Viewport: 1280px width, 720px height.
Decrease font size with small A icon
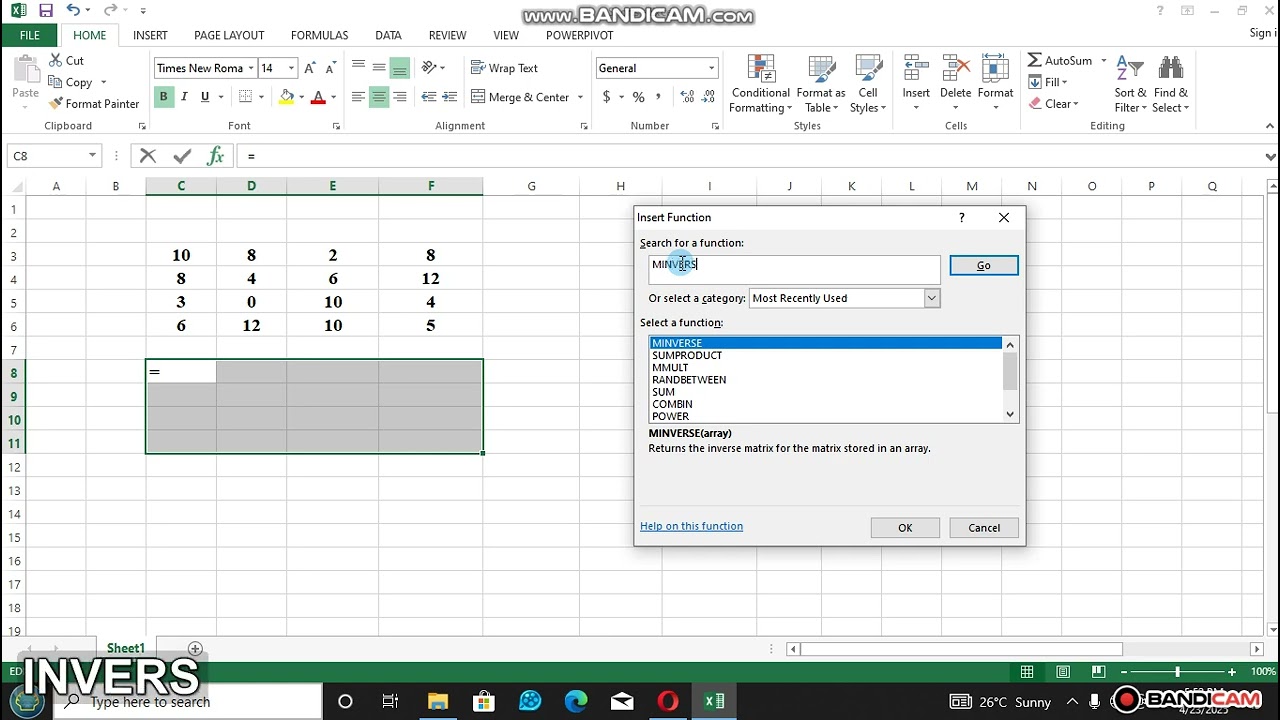tap(331, 68)
